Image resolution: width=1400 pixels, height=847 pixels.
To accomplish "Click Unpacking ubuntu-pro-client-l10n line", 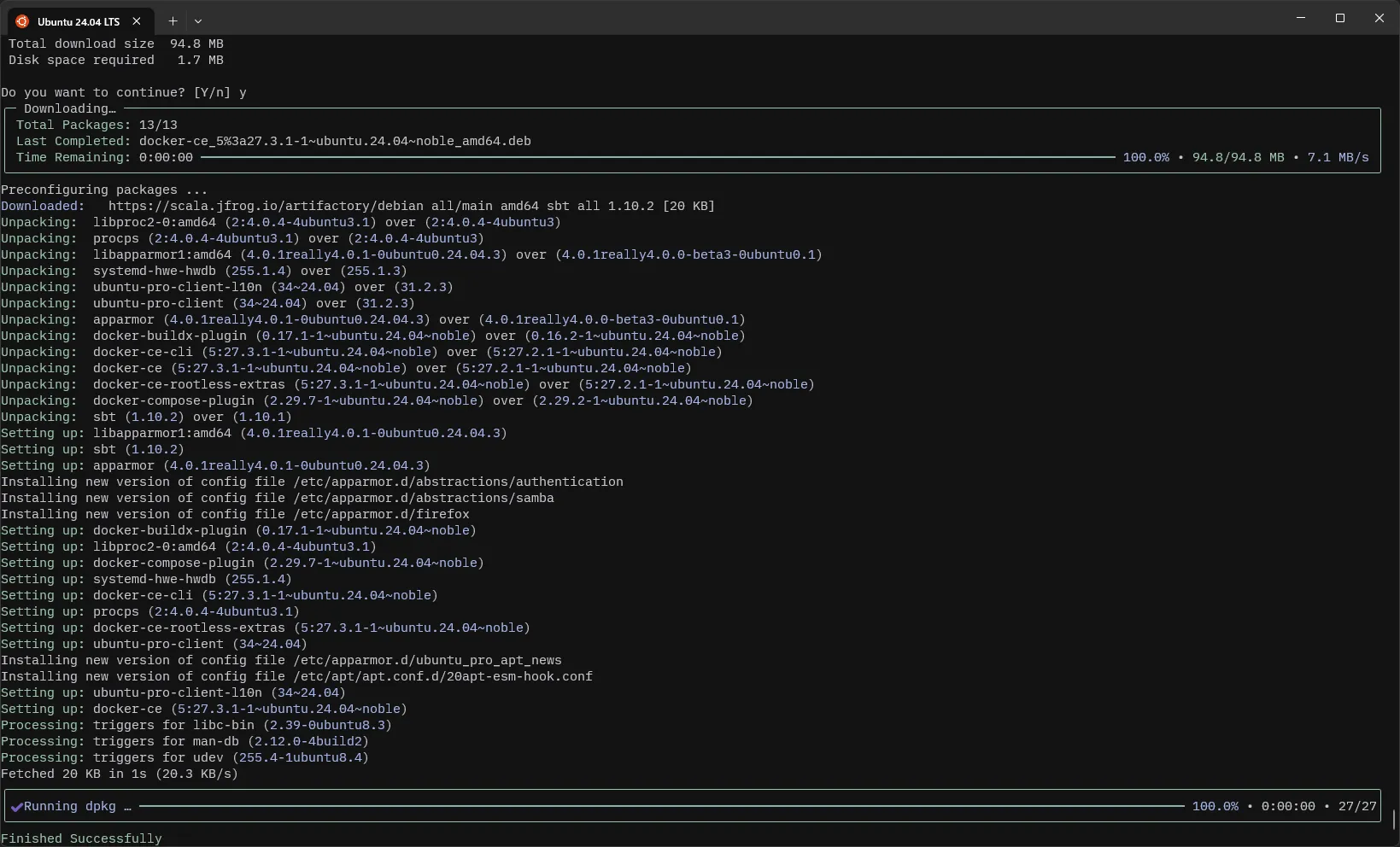I will tap(227, 287).
